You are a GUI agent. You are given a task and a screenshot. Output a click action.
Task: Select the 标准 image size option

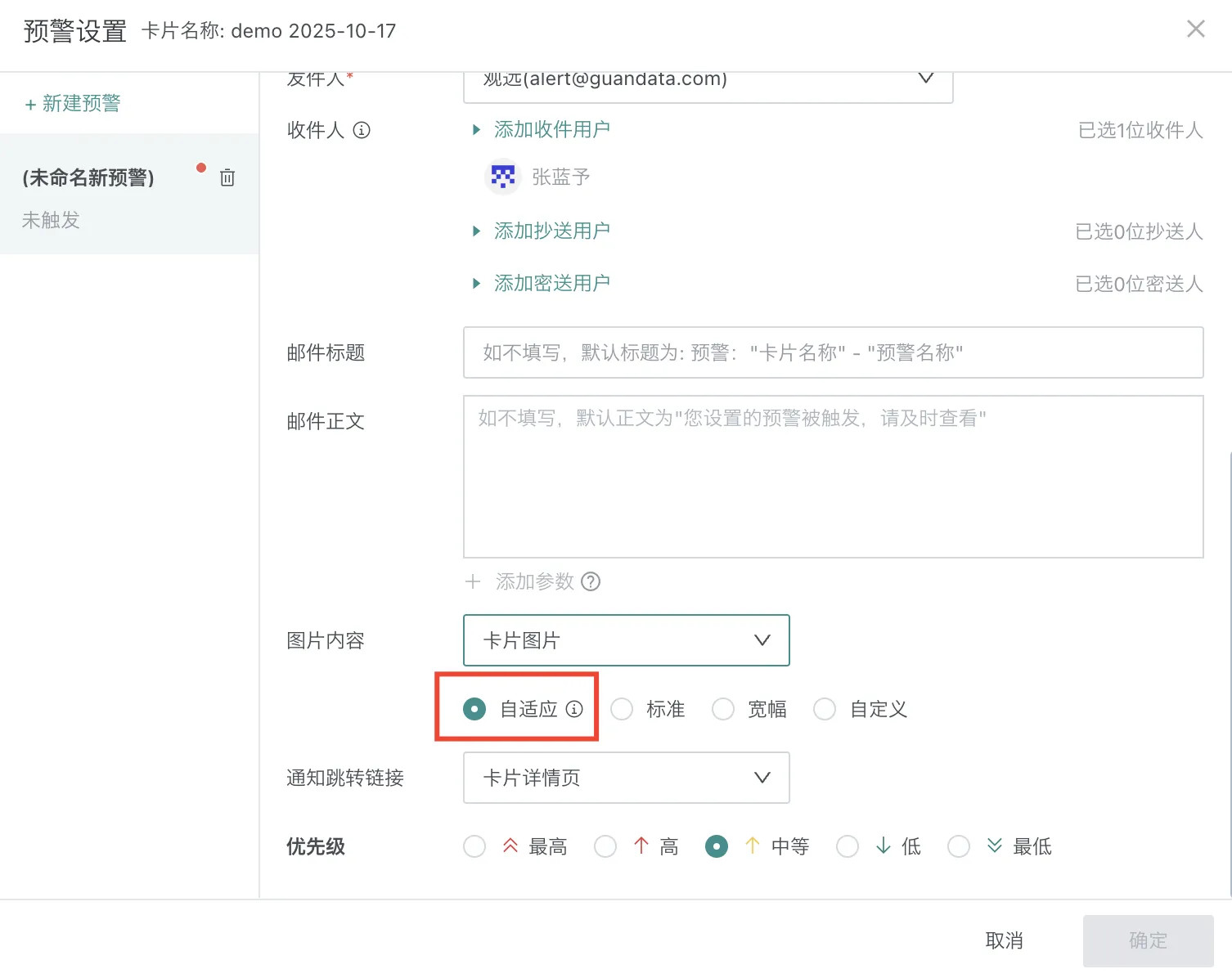622,709
